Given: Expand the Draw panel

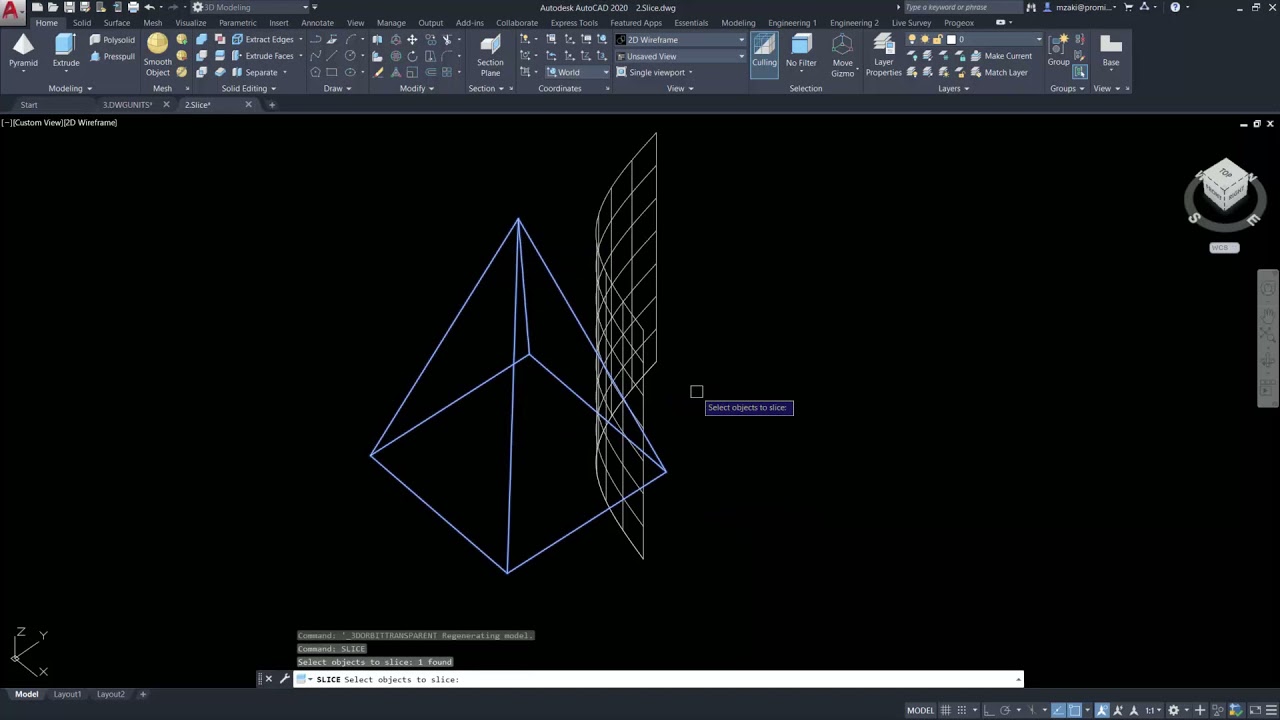Looking at the screenshot, I should point(337,88).
